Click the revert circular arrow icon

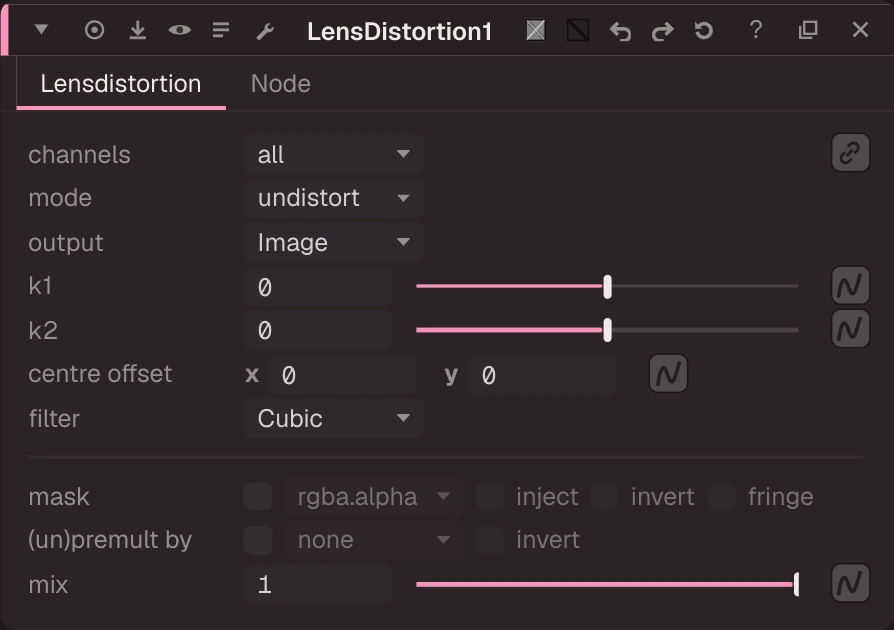(704, 30)
